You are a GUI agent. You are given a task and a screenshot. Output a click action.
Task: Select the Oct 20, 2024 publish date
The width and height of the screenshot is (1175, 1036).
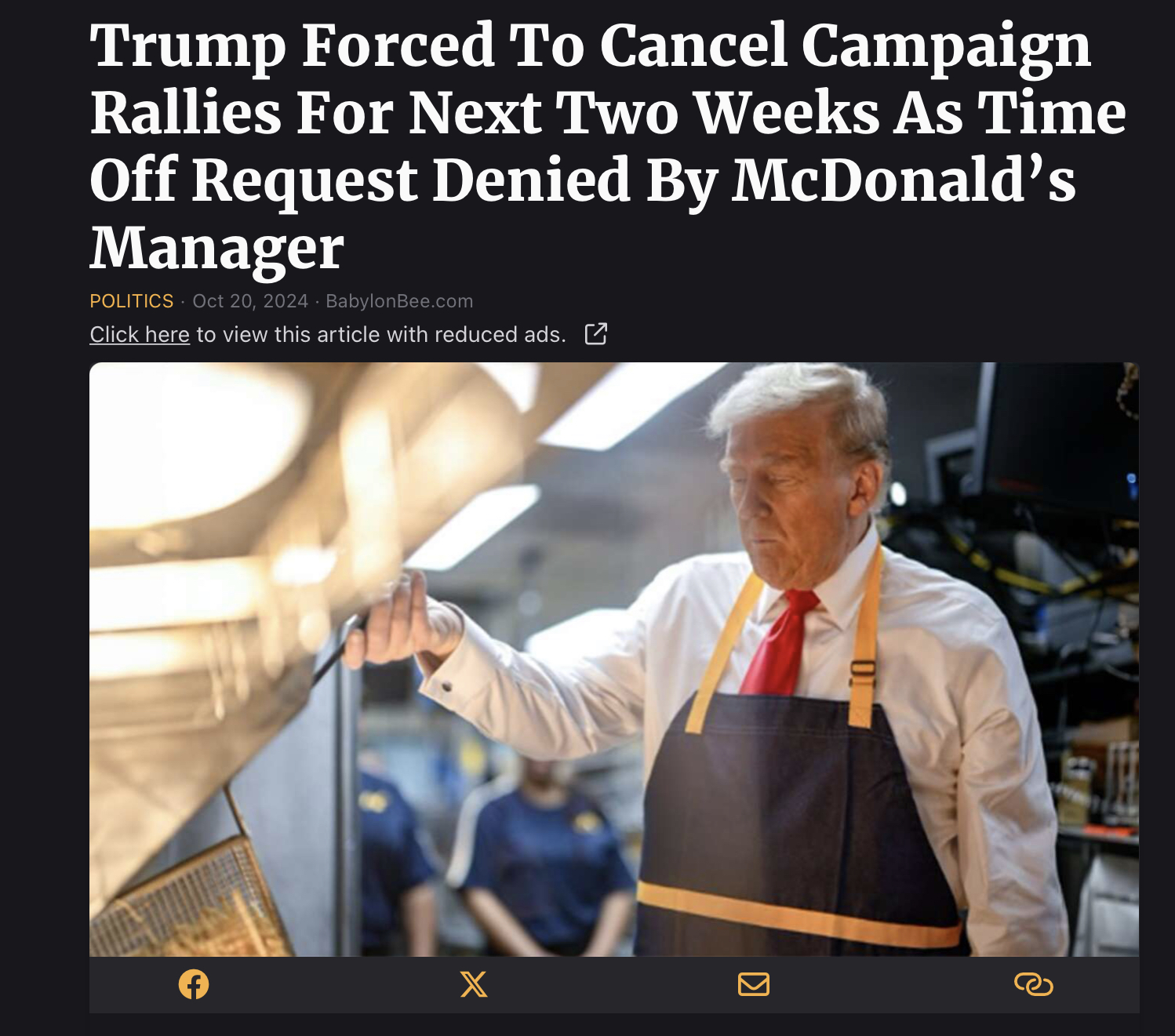250,301
